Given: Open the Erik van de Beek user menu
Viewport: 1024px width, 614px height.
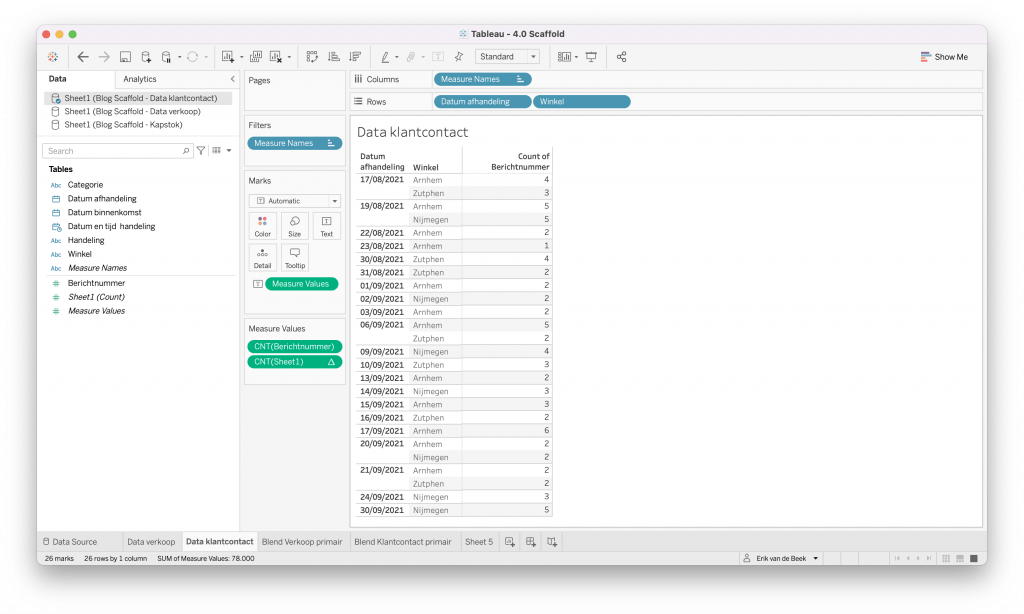Looking at the screenshot, I should point(782,558).
